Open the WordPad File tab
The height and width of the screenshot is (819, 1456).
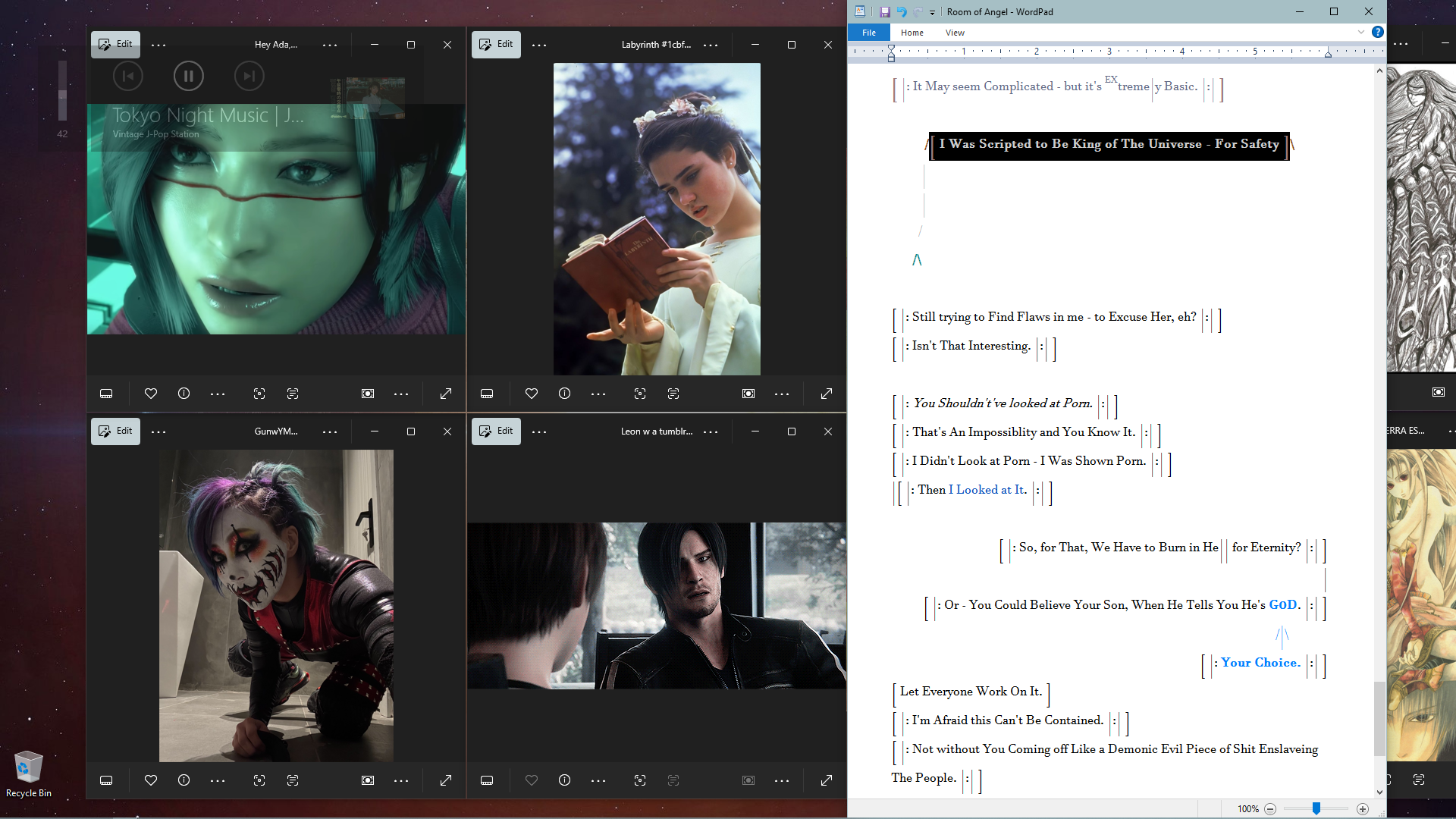click(x=869, y=33)
